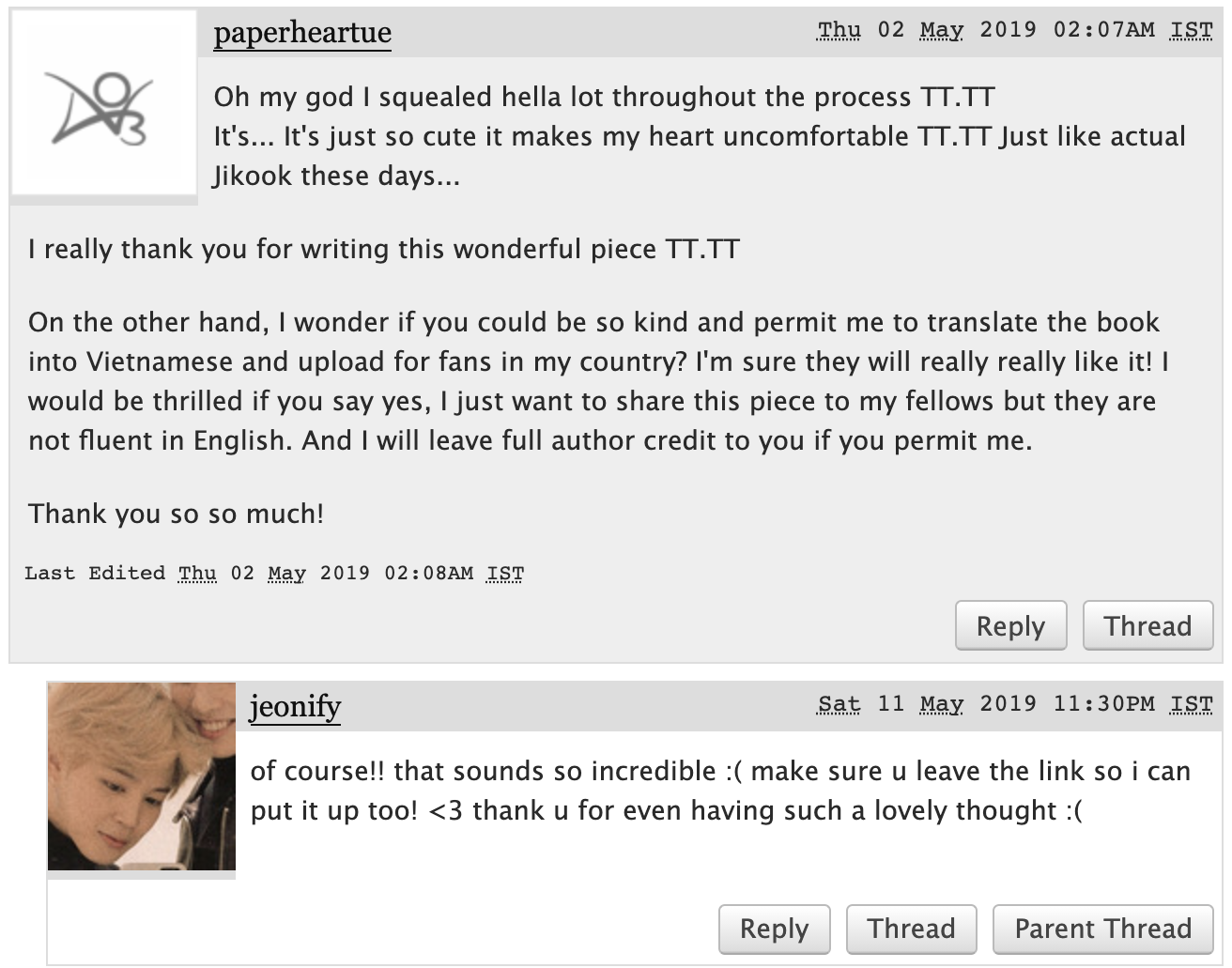Reply to paperheartue's comment
The height and width of the screenshot is (968, 1232).
point(1010,625)
